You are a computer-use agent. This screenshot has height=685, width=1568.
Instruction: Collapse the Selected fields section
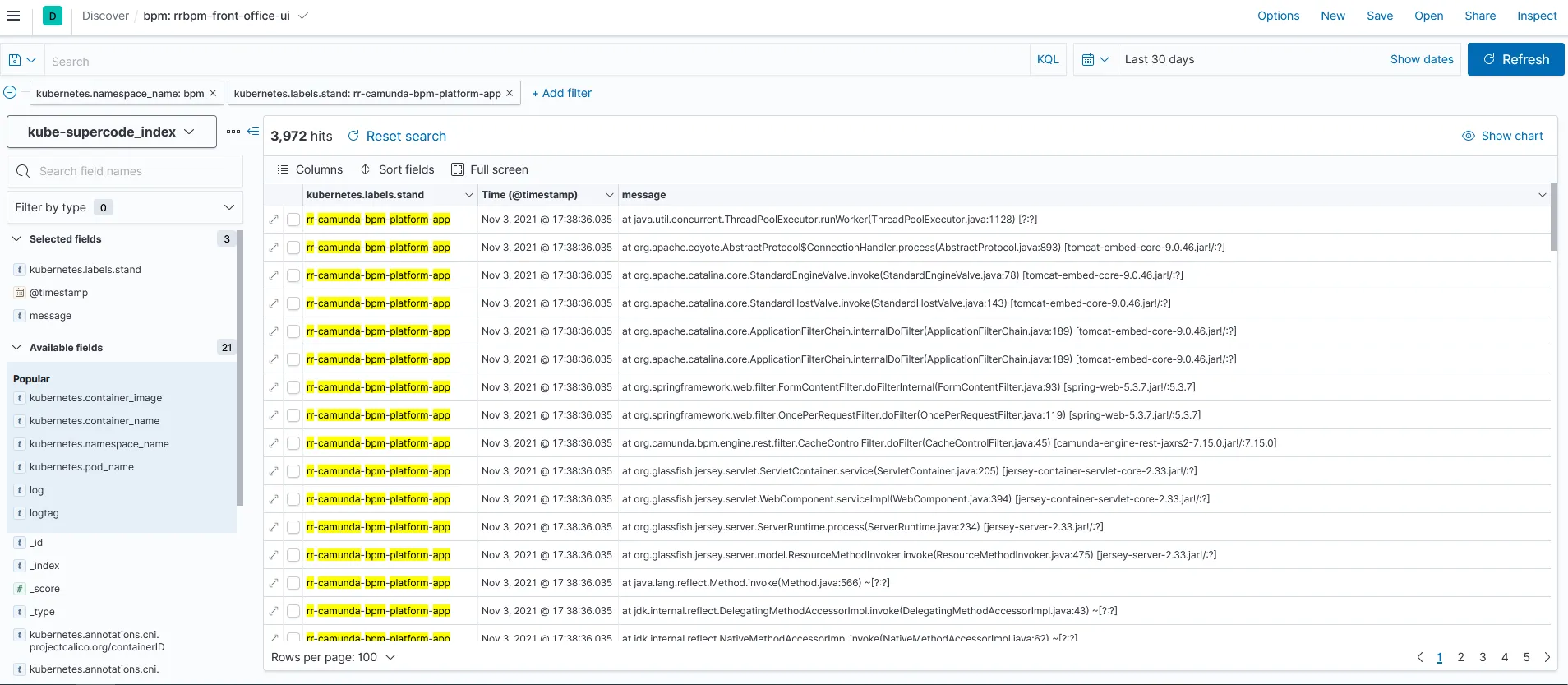point(16,239)
